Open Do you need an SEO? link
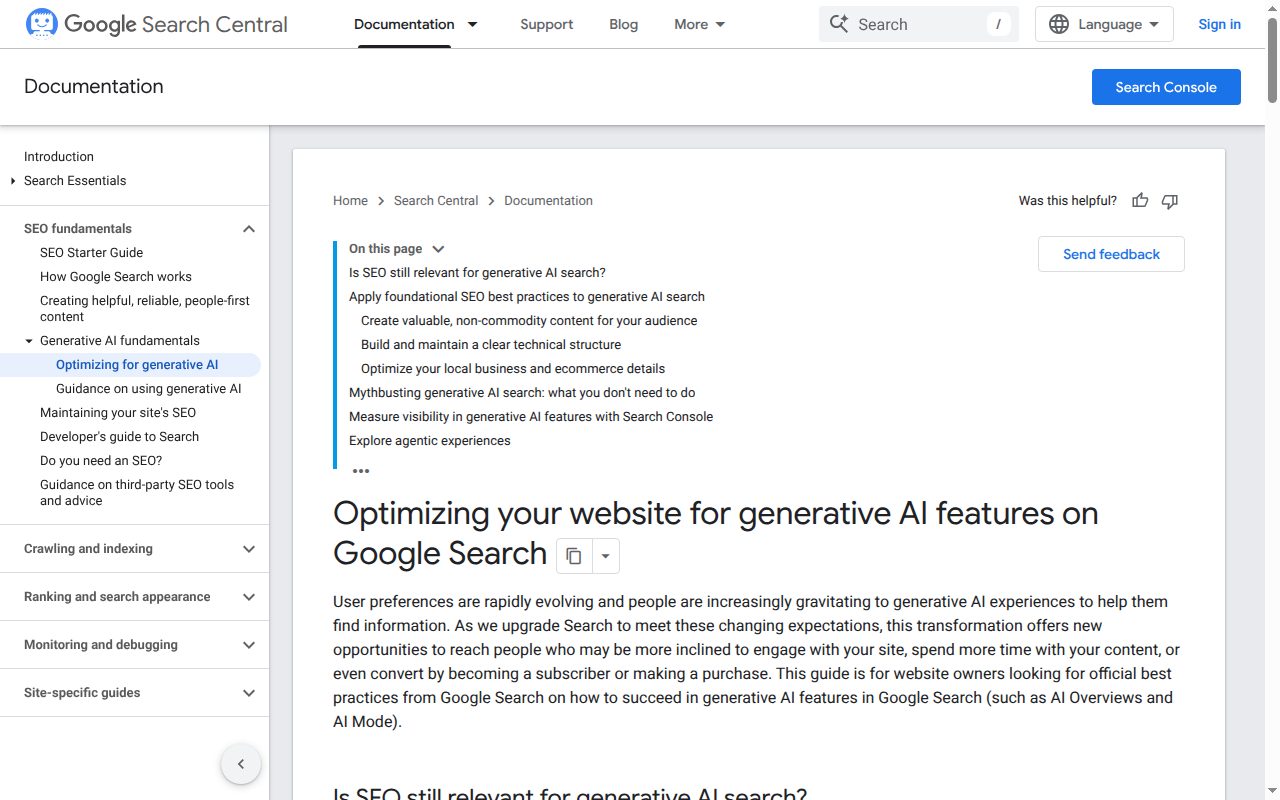The width and height of the screenshot is (1280, 800). (x=101, y=461)
